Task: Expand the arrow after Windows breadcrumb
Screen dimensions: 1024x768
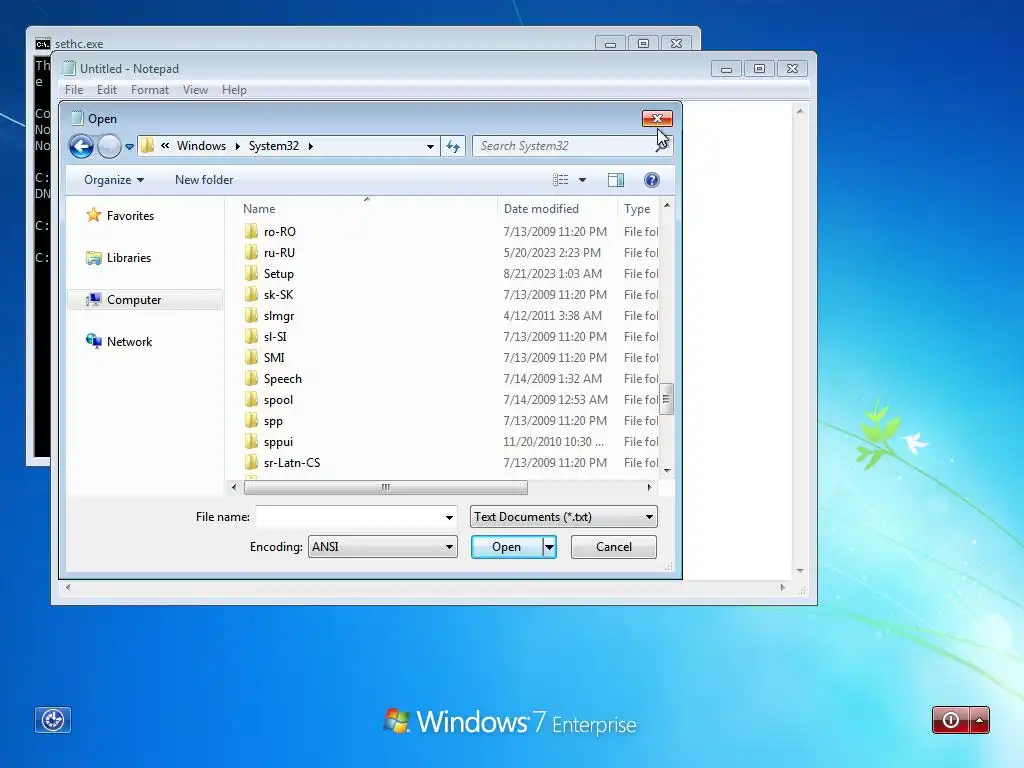Action: [238, 146]
